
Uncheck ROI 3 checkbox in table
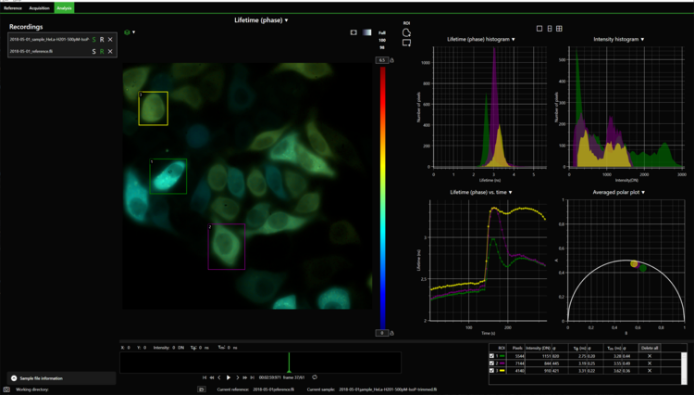pyautogui.click(x=492, y=371)
